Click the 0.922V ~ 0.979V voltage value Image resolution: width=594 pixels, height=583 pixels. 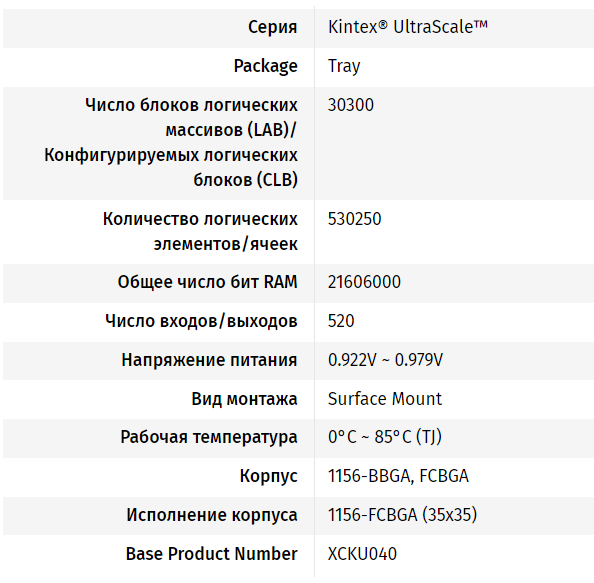(x=385, y=360)
